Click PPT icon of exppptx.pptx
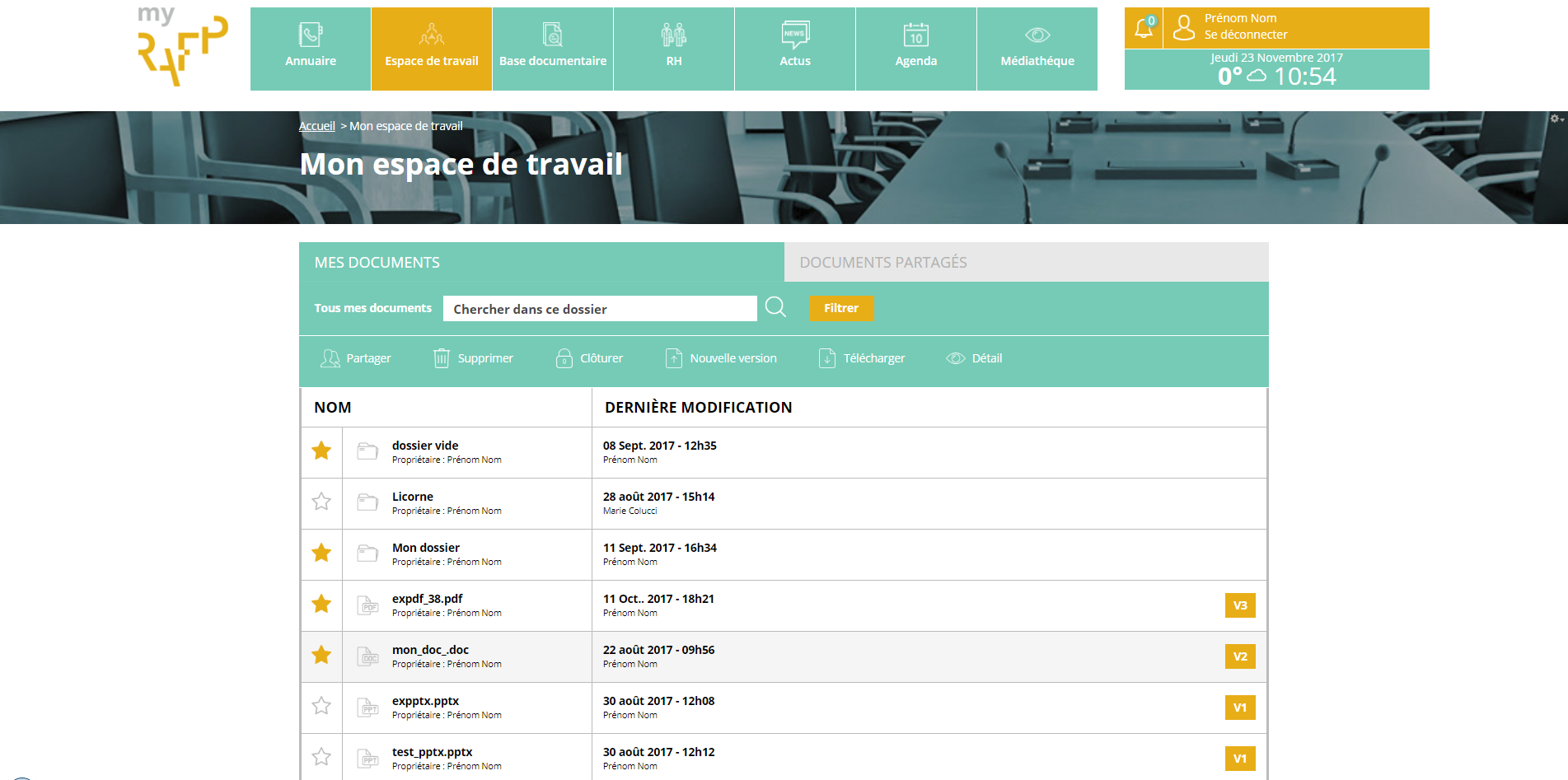The height and width of the screenshot is (780, 1568). point(367,708)
